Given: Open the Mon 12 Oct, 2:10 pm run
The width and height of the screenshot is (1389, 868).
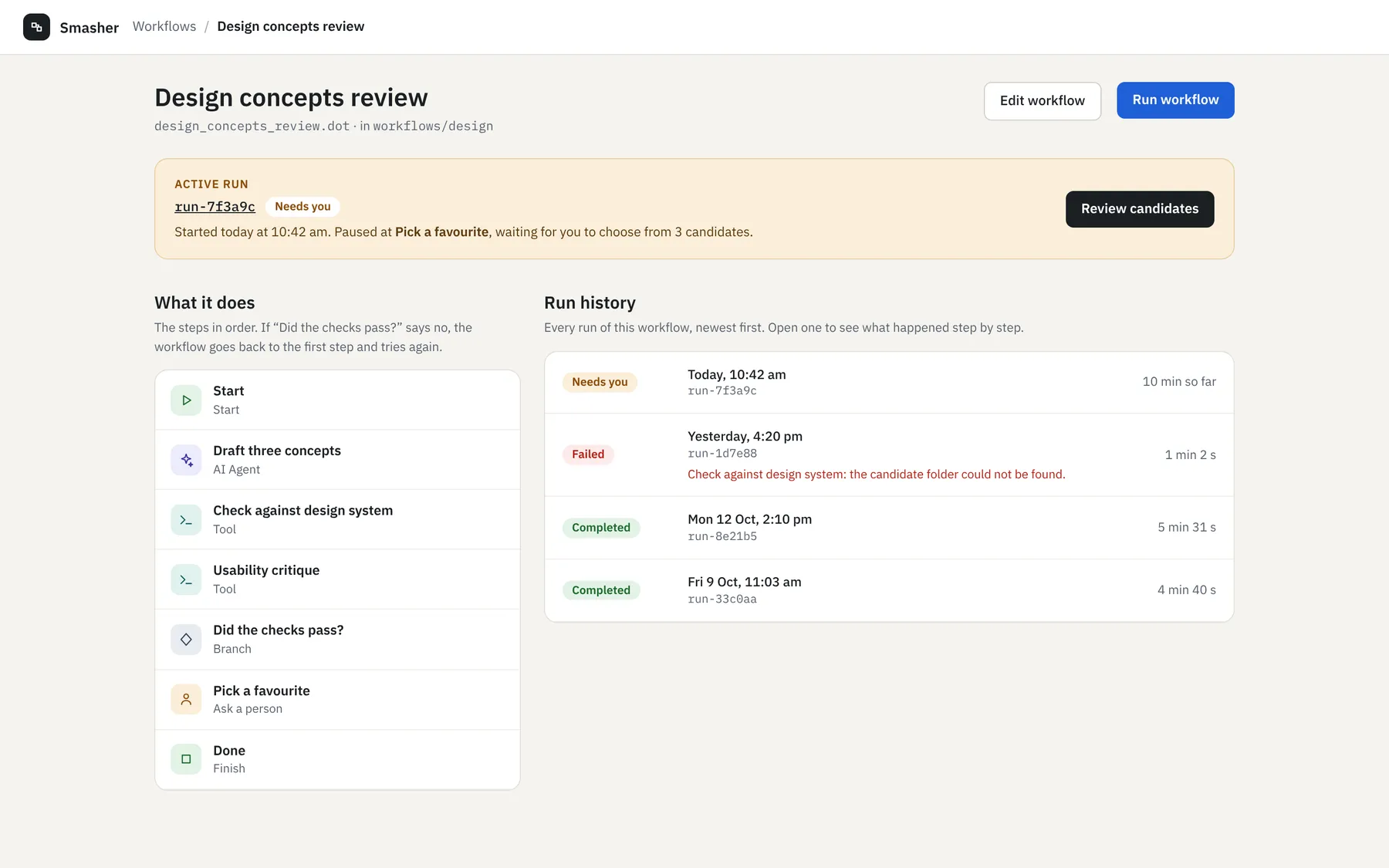Looking at the screenshot, I should tap(889, 528).
